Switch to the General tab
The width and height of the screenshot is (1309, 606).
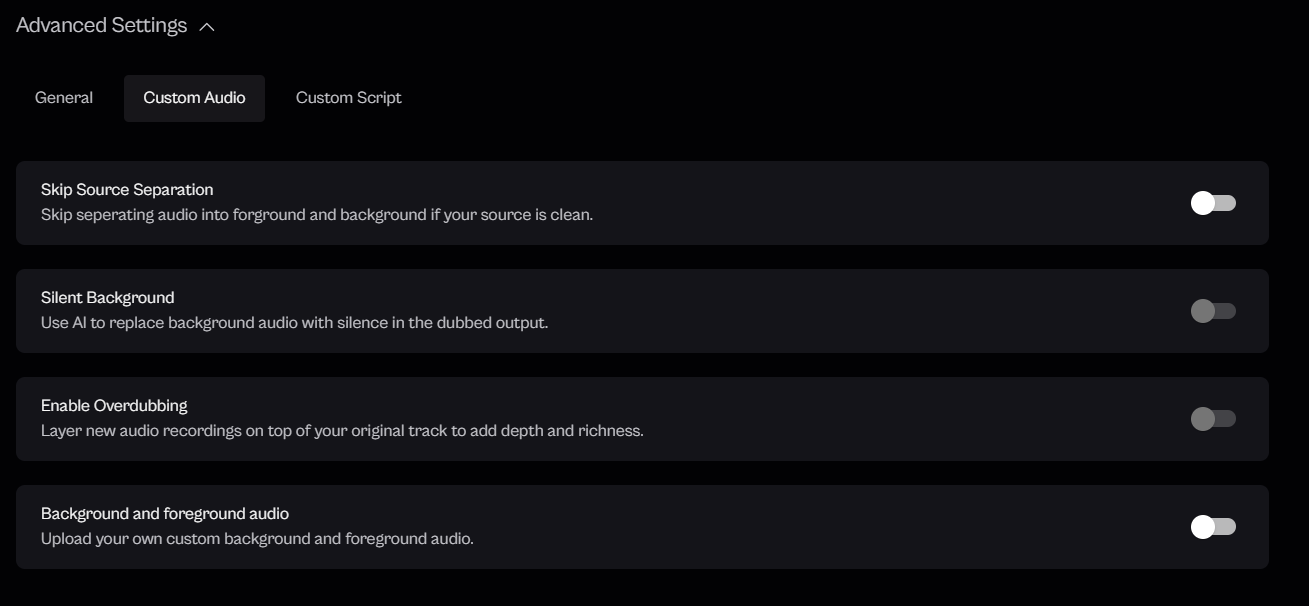pyautogui.click(x=64, y=98)
